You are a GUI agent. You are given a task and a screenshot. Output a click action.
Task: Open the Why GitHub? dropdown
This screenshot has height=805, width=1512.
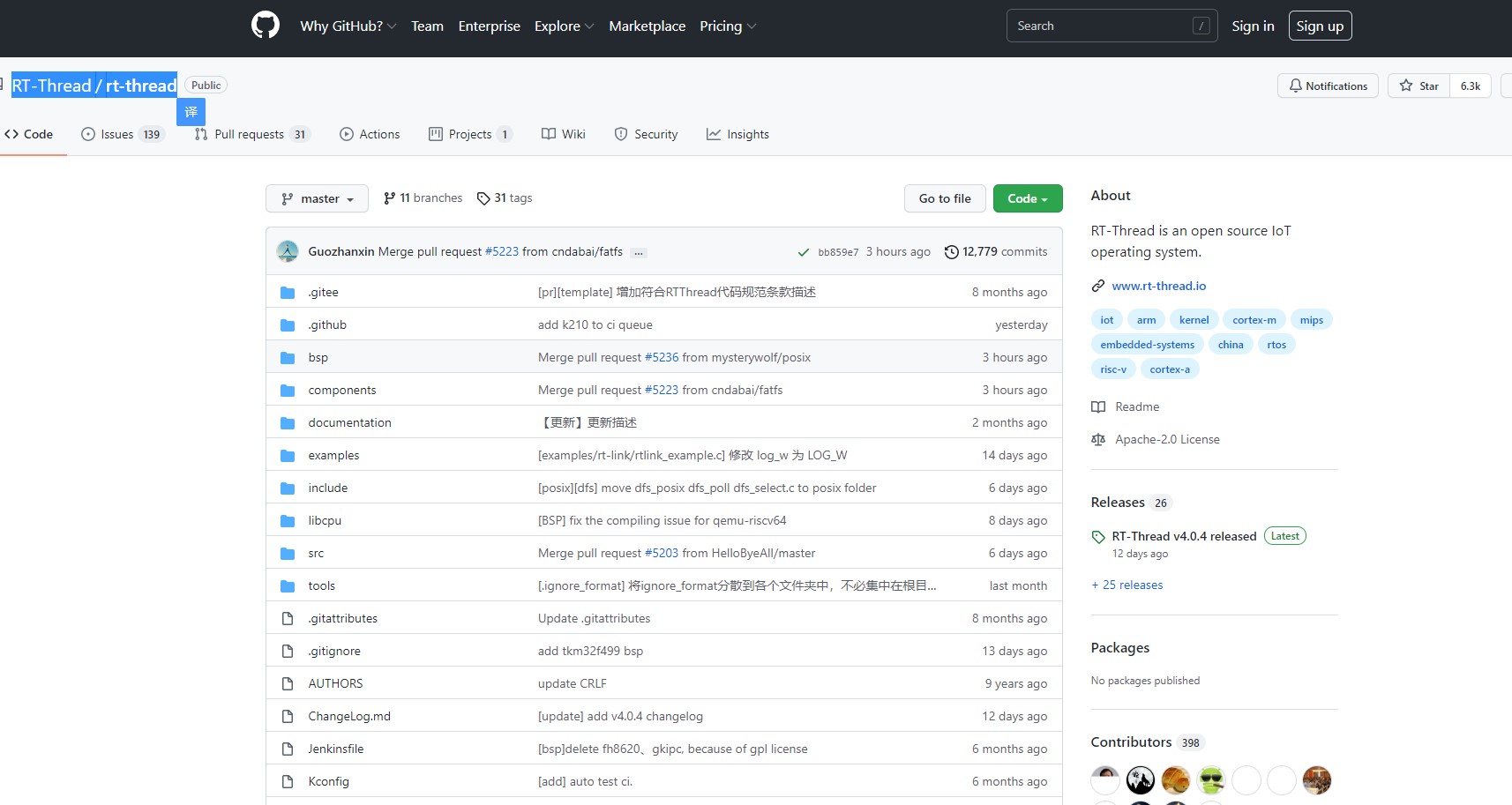click(x=348, y=26)
